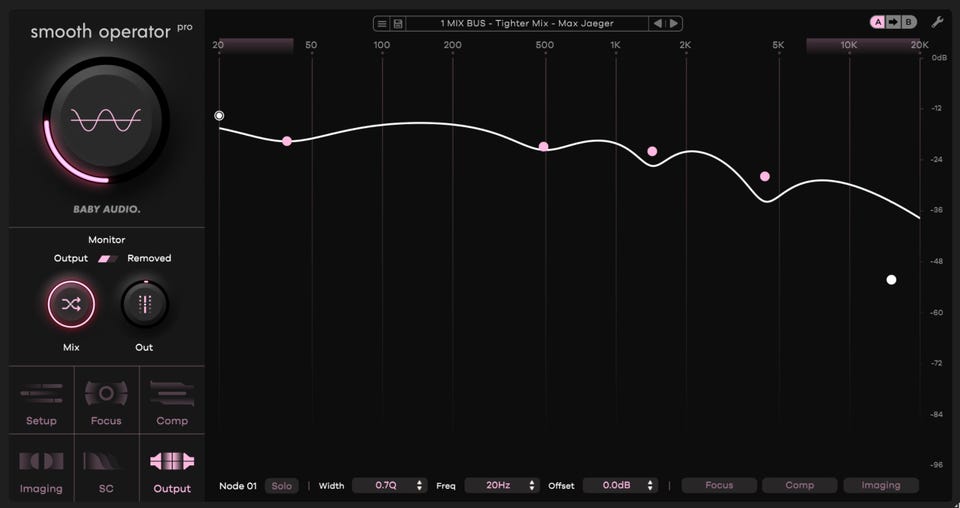This screenshot has width=960, height=508.
Task: Click the Offset stepper arrows
Action: pos(650,485)
